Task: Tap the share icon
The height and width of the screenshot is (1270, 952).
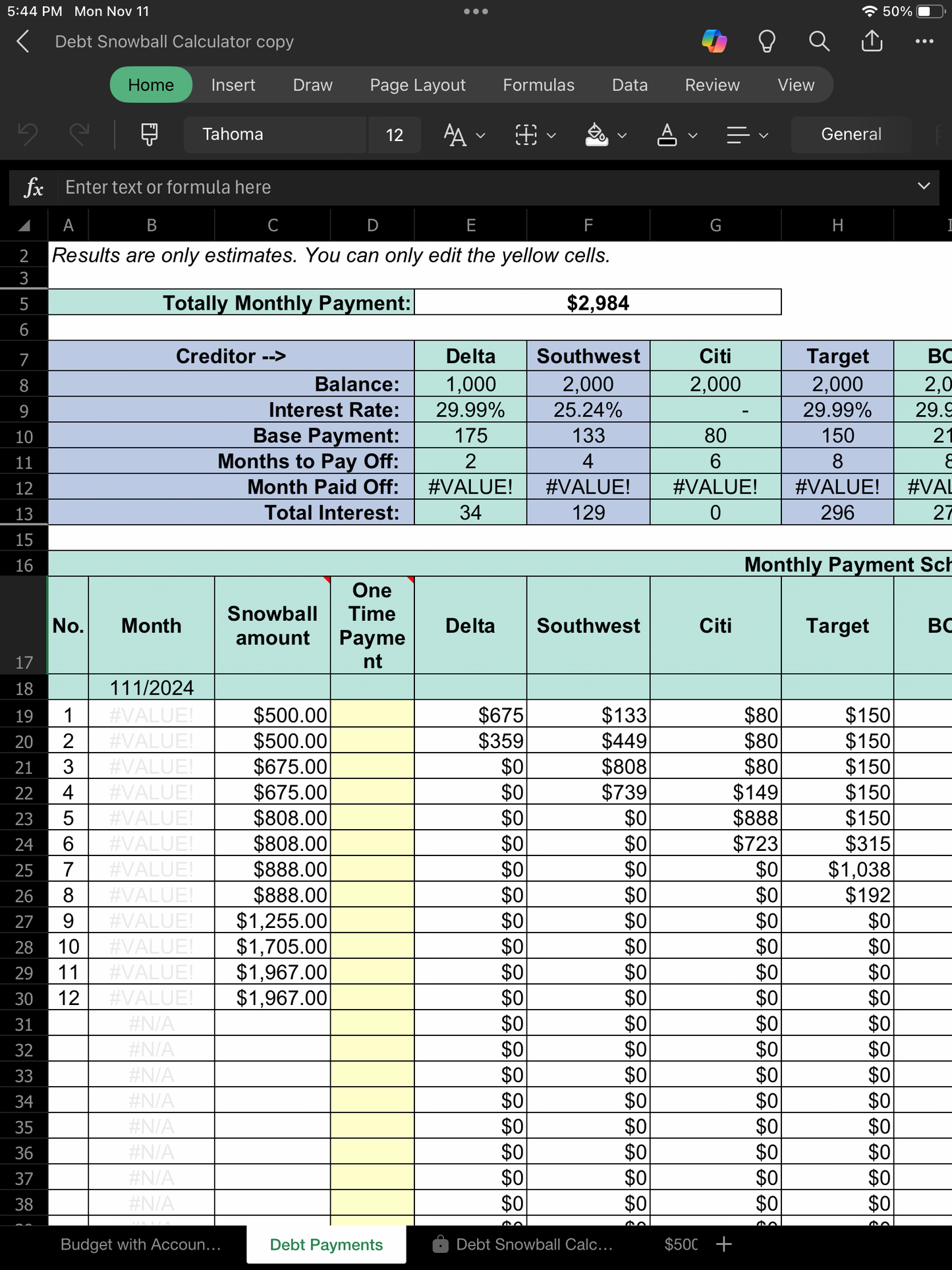Action: 872,41
